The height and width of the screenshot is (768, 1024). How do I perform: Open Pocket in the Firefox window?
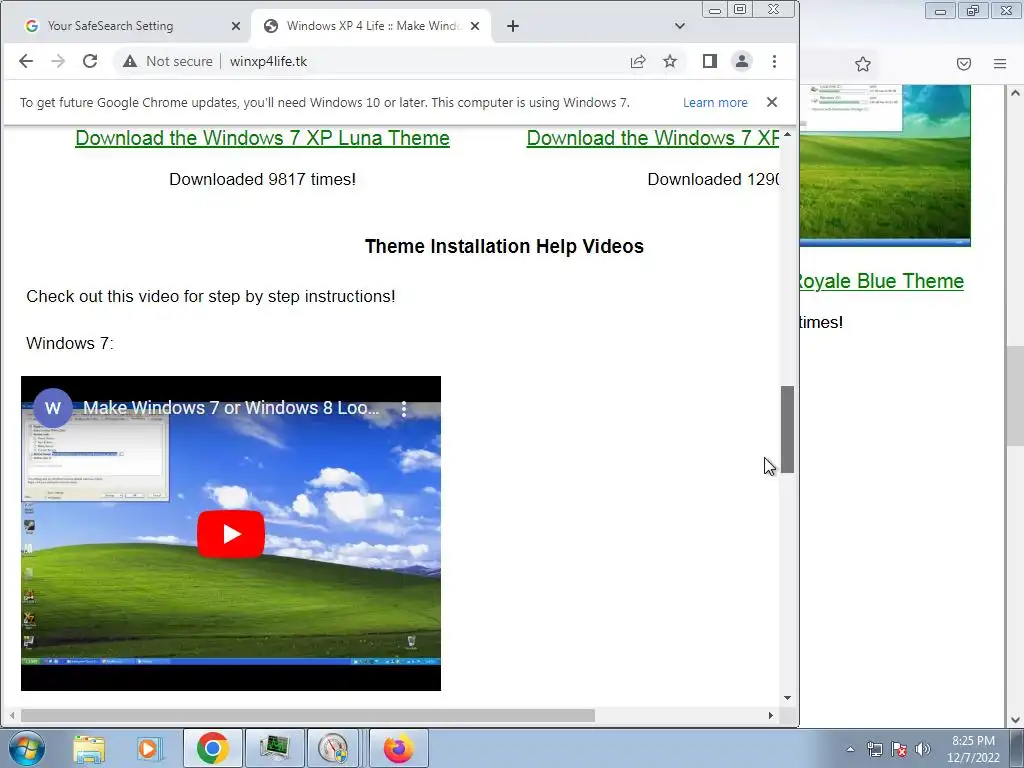964,64
